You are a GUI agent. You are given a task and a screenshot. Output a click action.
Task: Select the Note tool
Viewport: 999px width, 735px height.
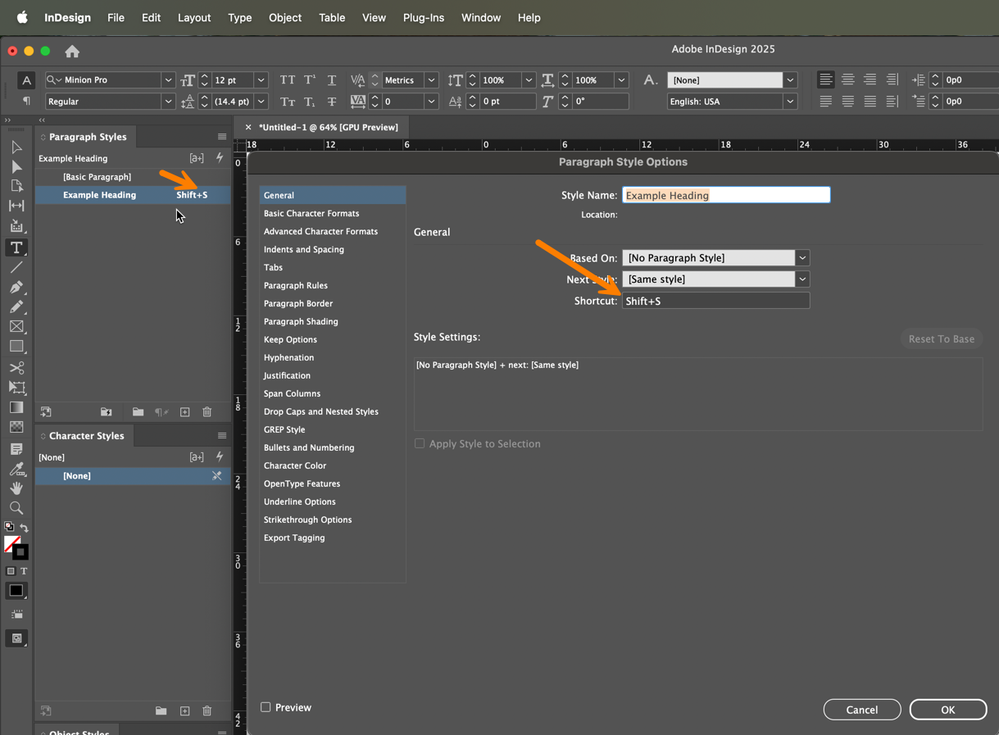tap(17, 450)
